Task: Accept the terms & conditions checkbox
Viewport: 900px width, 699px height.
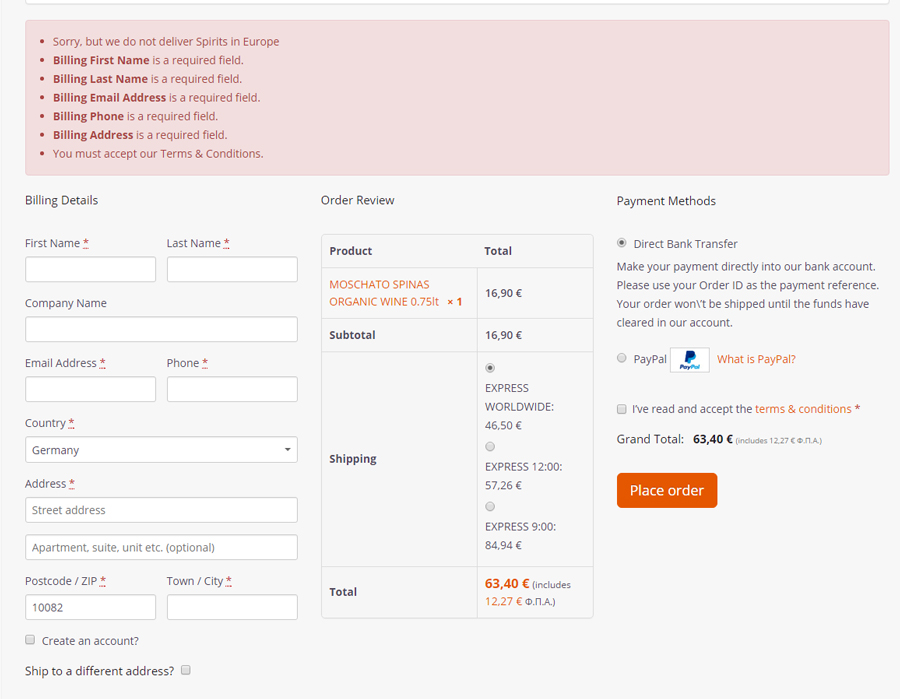Action: tap(622, 409)
